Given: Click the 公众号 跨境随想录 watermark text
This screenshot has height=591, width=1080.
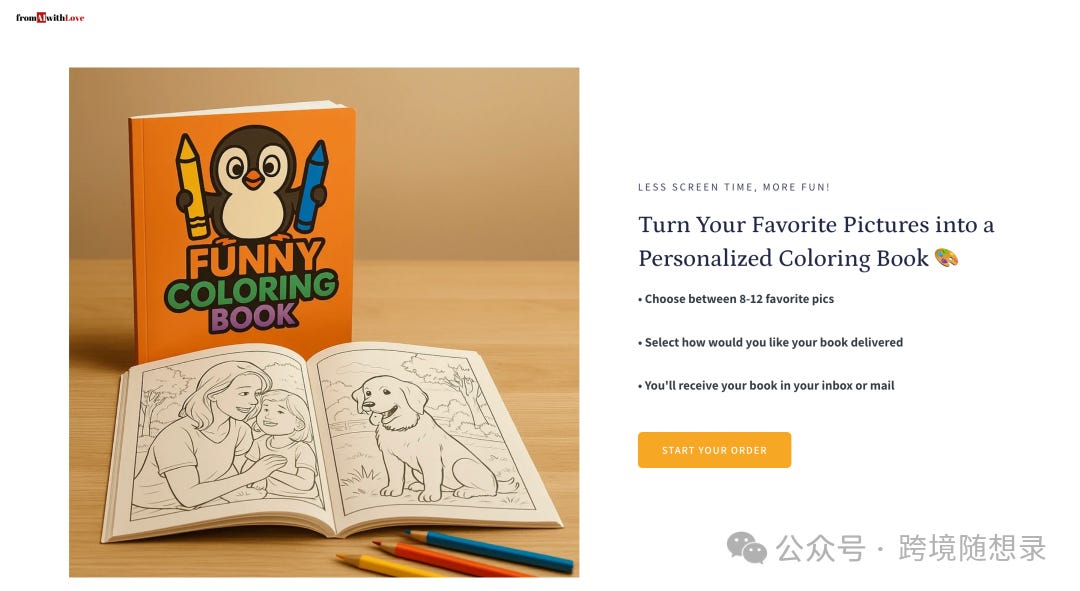Looking at the screenshot, I should (x=911, y=548).
